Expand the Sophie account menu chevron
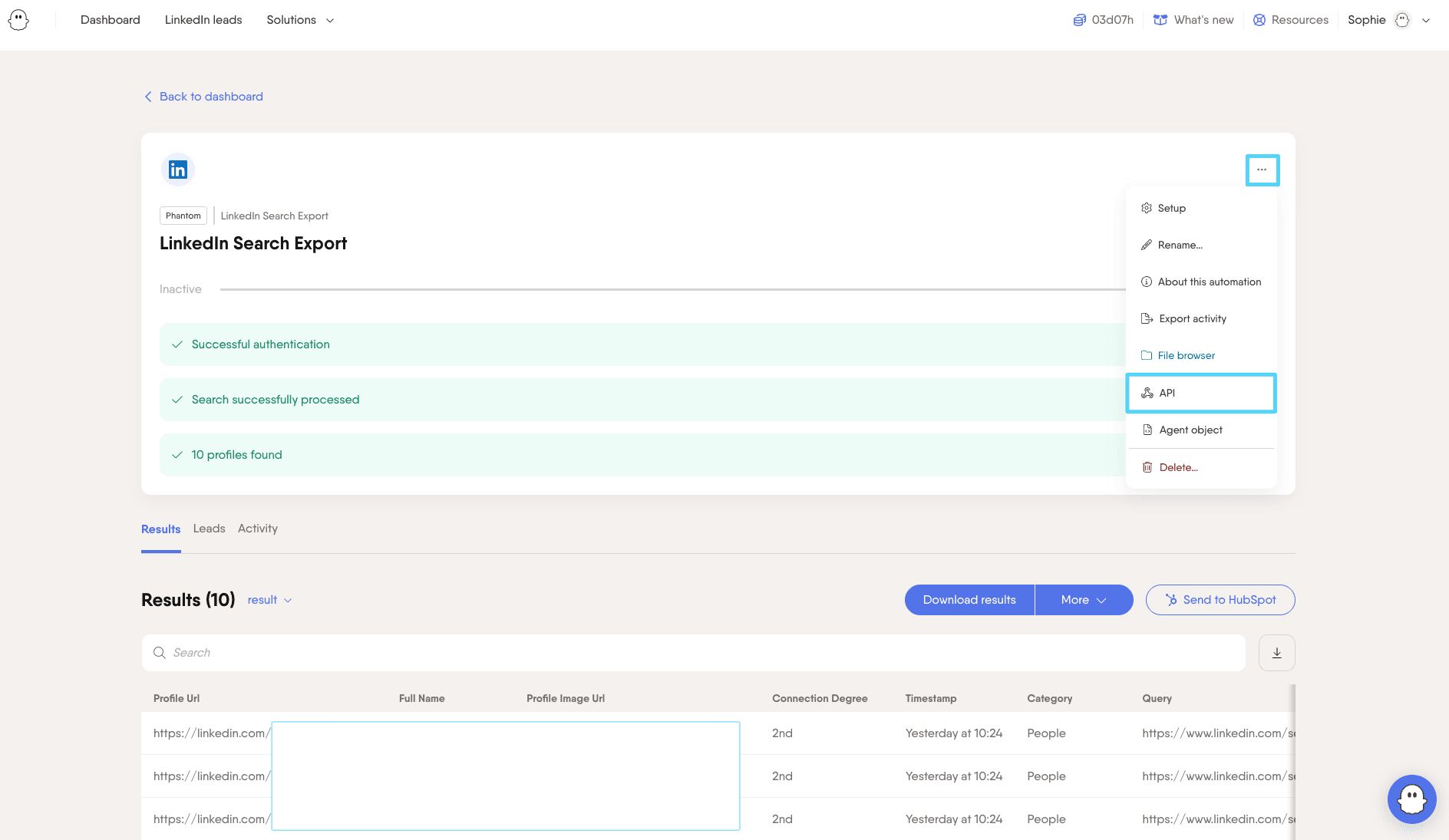 [1426, 21]
